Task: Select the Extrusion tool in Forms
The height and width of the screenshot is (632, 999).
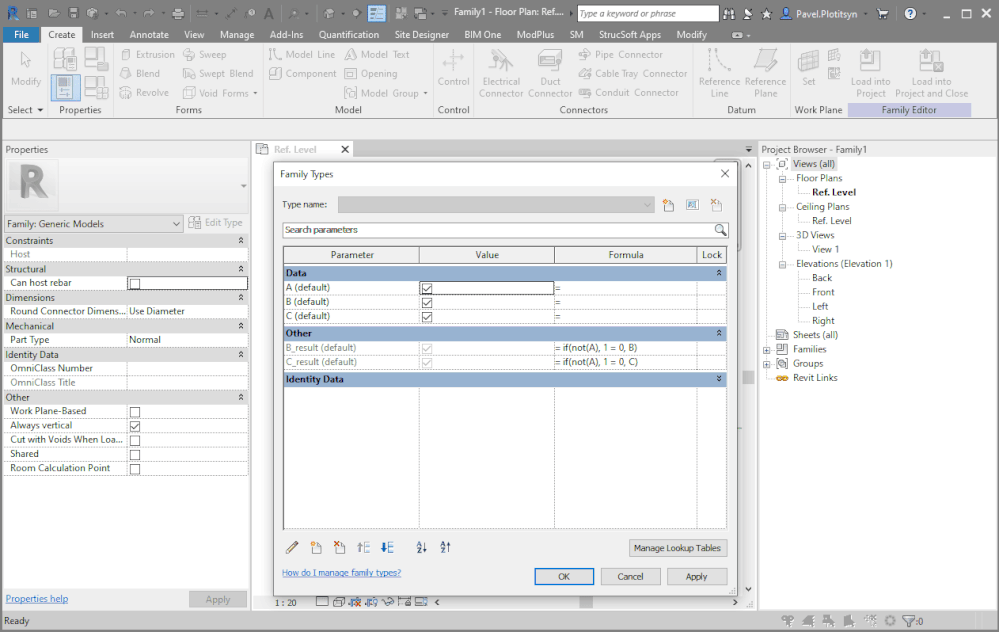Action: (x=147, y=55)
